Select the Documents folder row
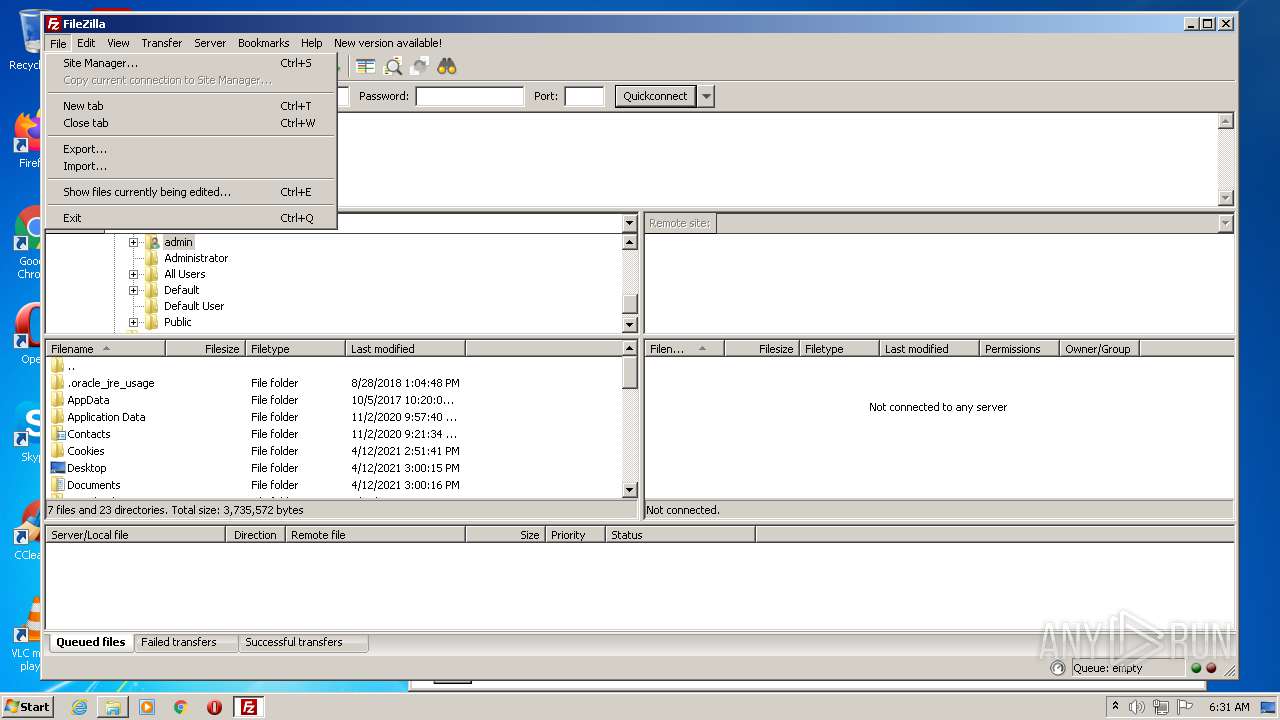Image resolution: width=1280 pixels, height=720 pixels. click(255, 485)
